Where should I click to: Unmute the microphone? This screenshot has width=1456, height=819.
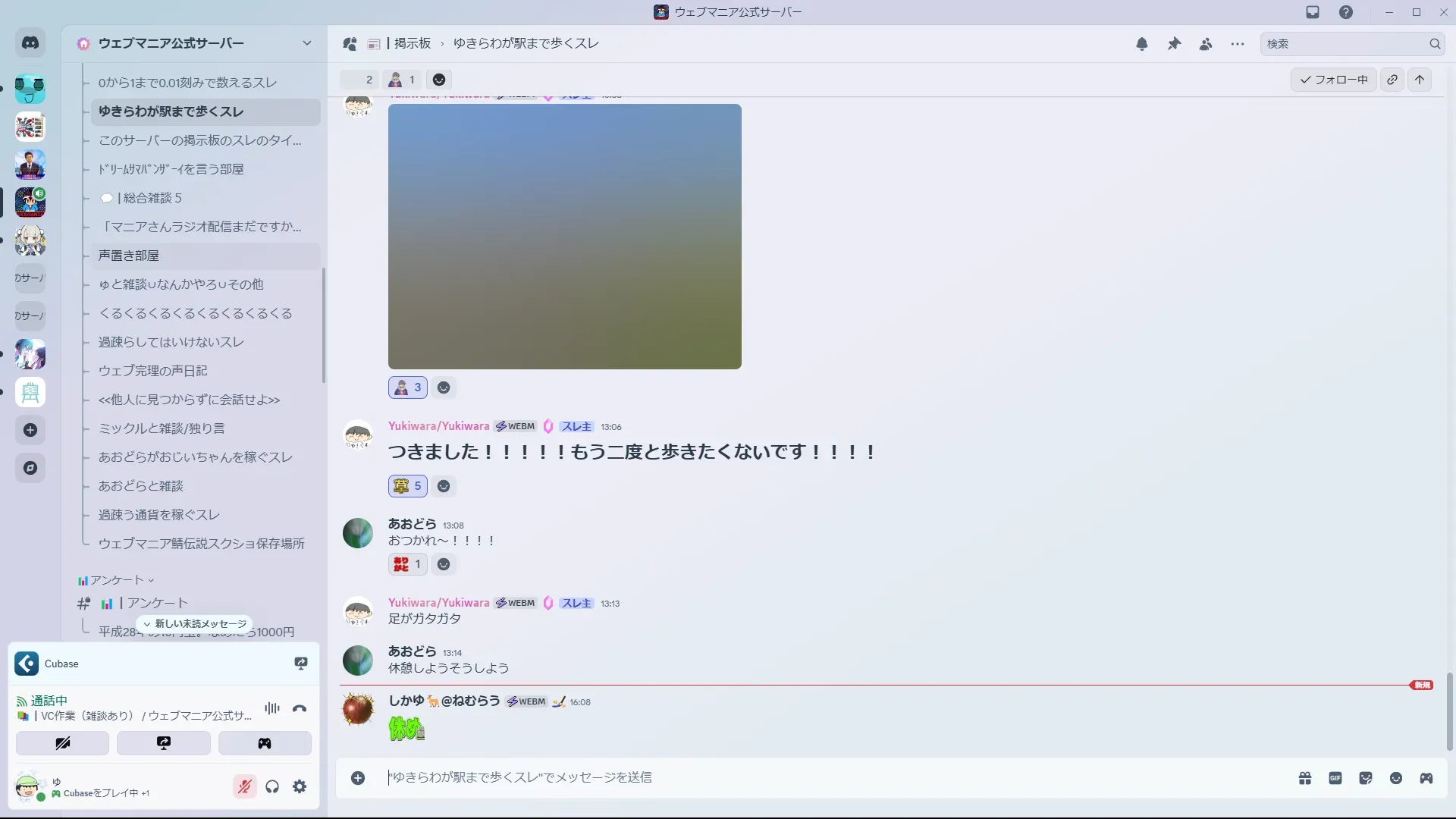244,786
